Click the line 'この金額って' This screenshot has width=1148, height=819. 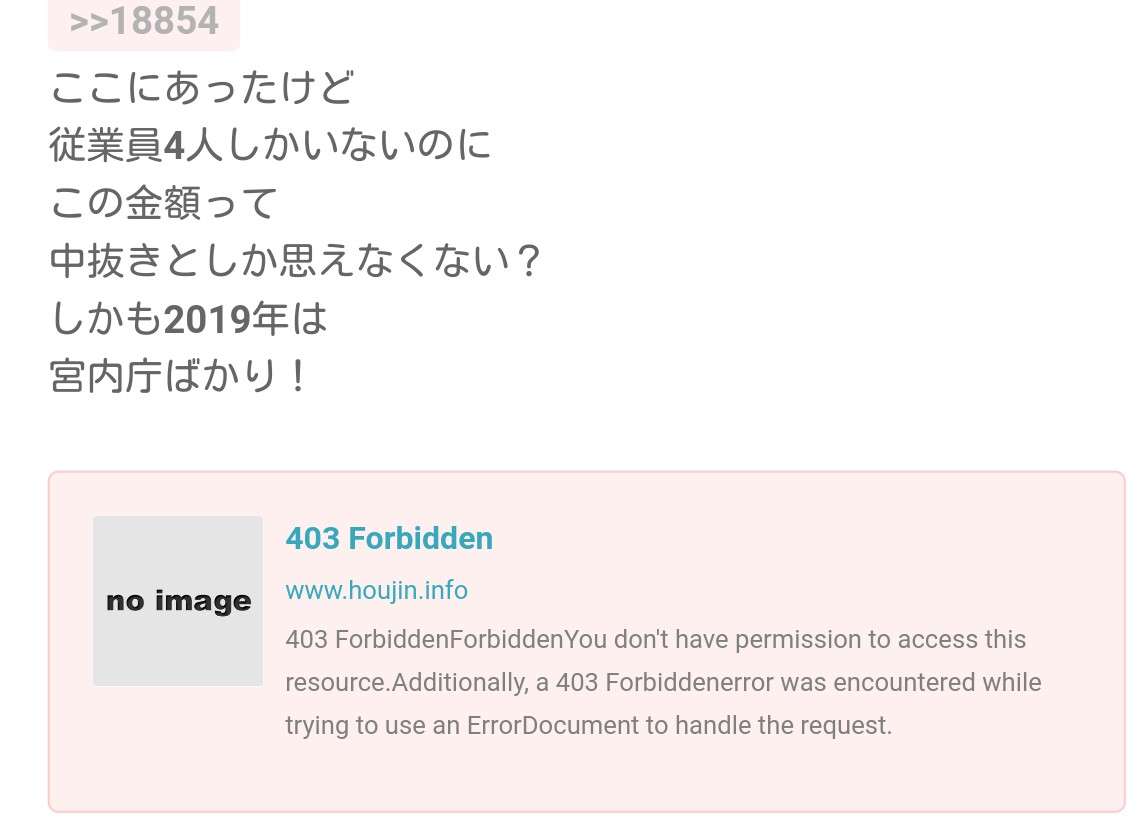click(x=164, y=202)
